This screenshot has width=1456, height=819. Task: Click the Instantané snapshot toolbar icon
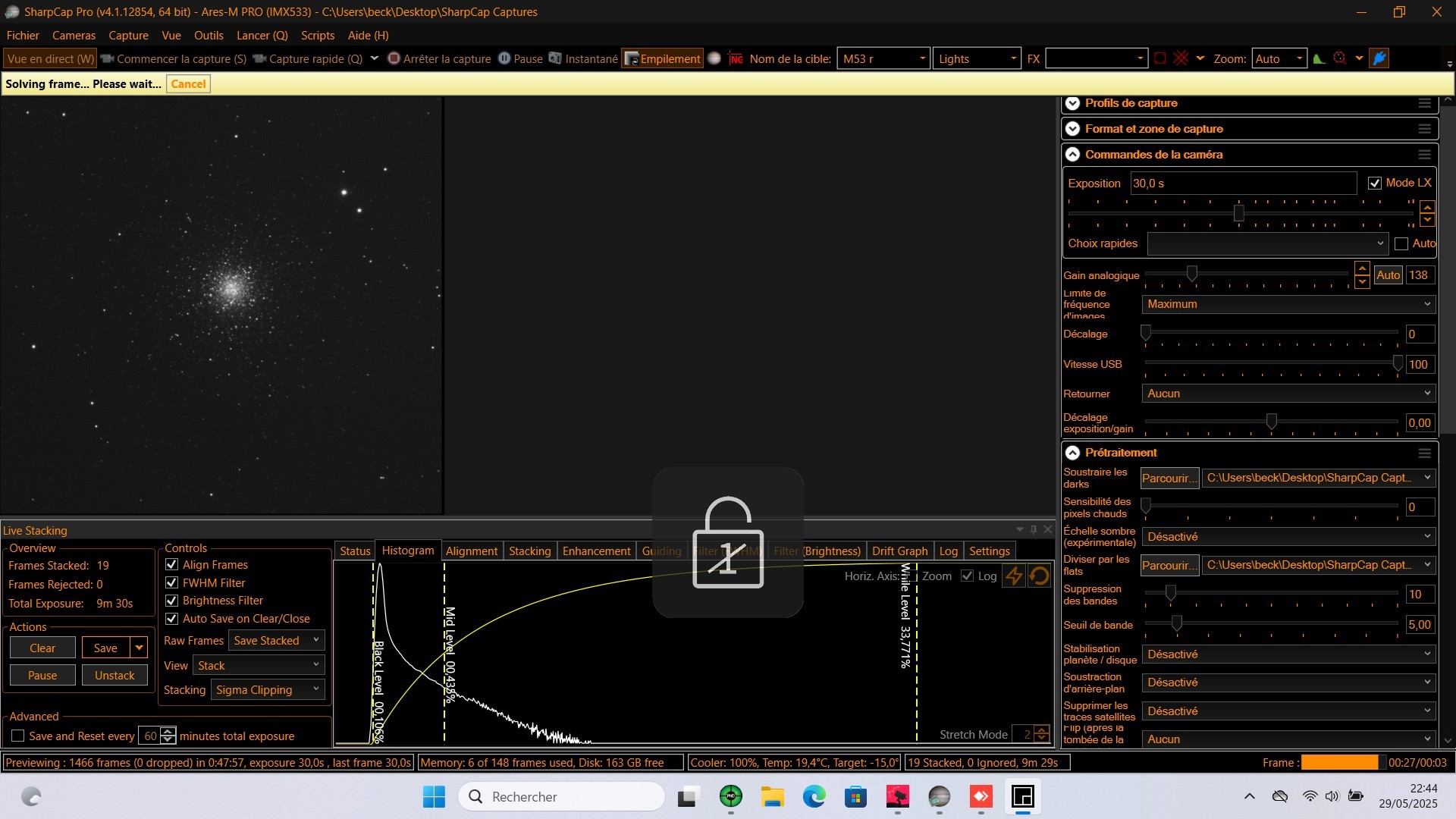pos(555,58)
